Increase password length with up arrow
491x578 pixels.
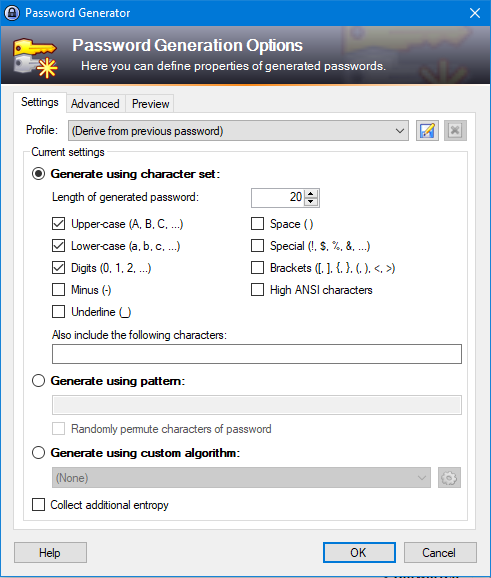pyautogui.click(x=311, y=194)
